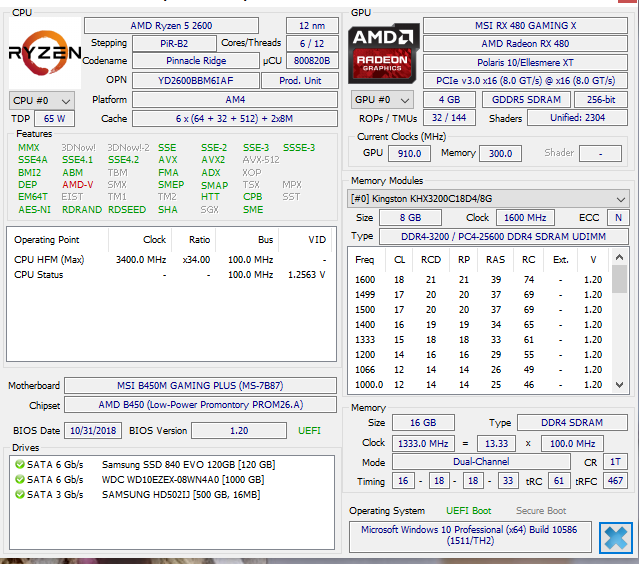Image resolution: width=639 pixels, height=564 pixels.
Task: Click the 6 / 12 cores/threads value
Action: [x=312, y=44]
